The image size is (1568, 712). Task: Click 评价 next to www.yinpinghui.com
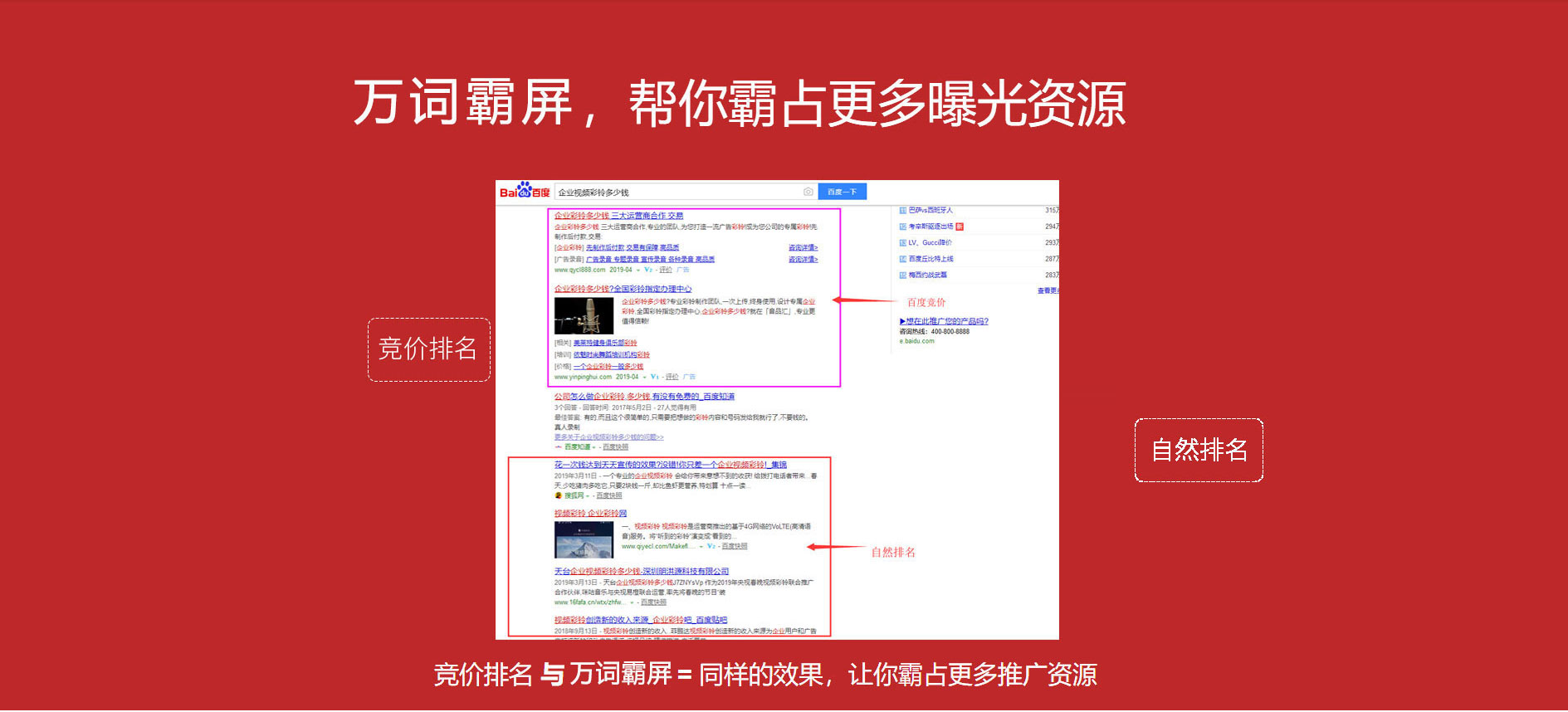(x=672, y=377)
